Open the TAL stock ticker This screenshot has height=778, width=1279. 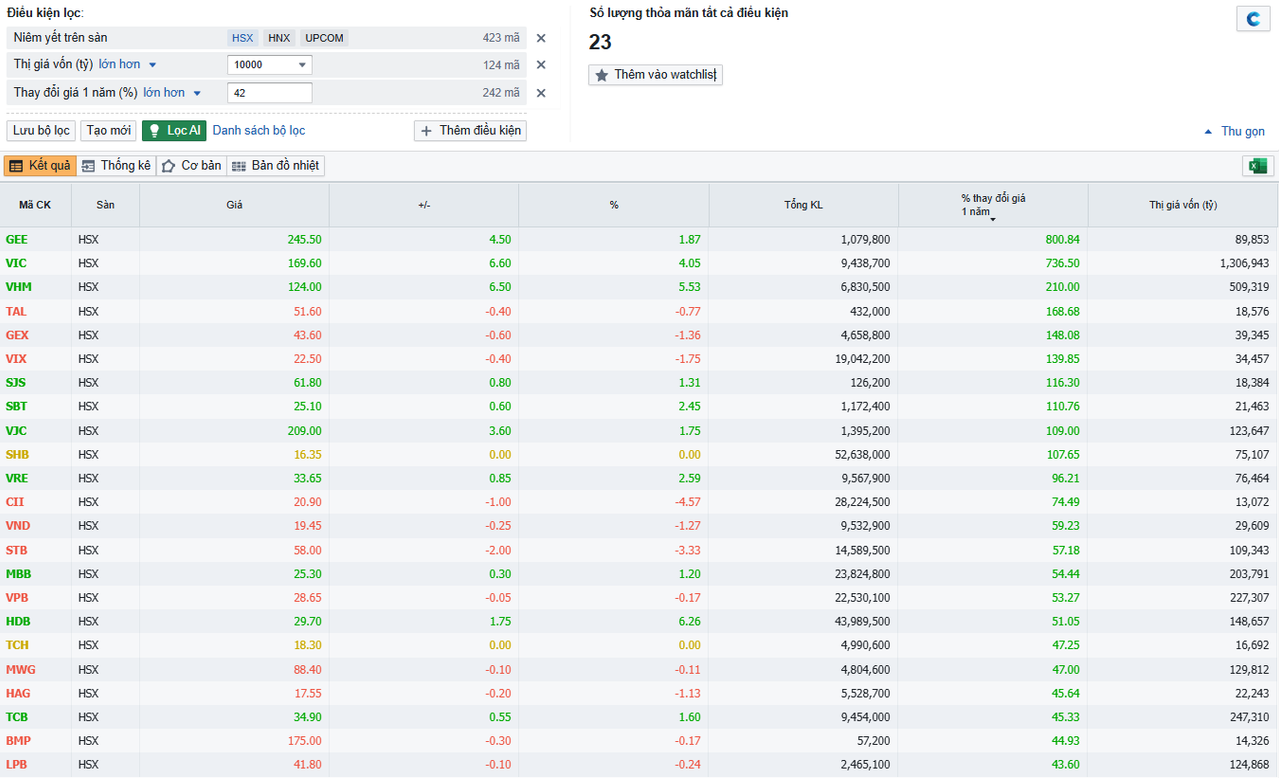[16, 312]
